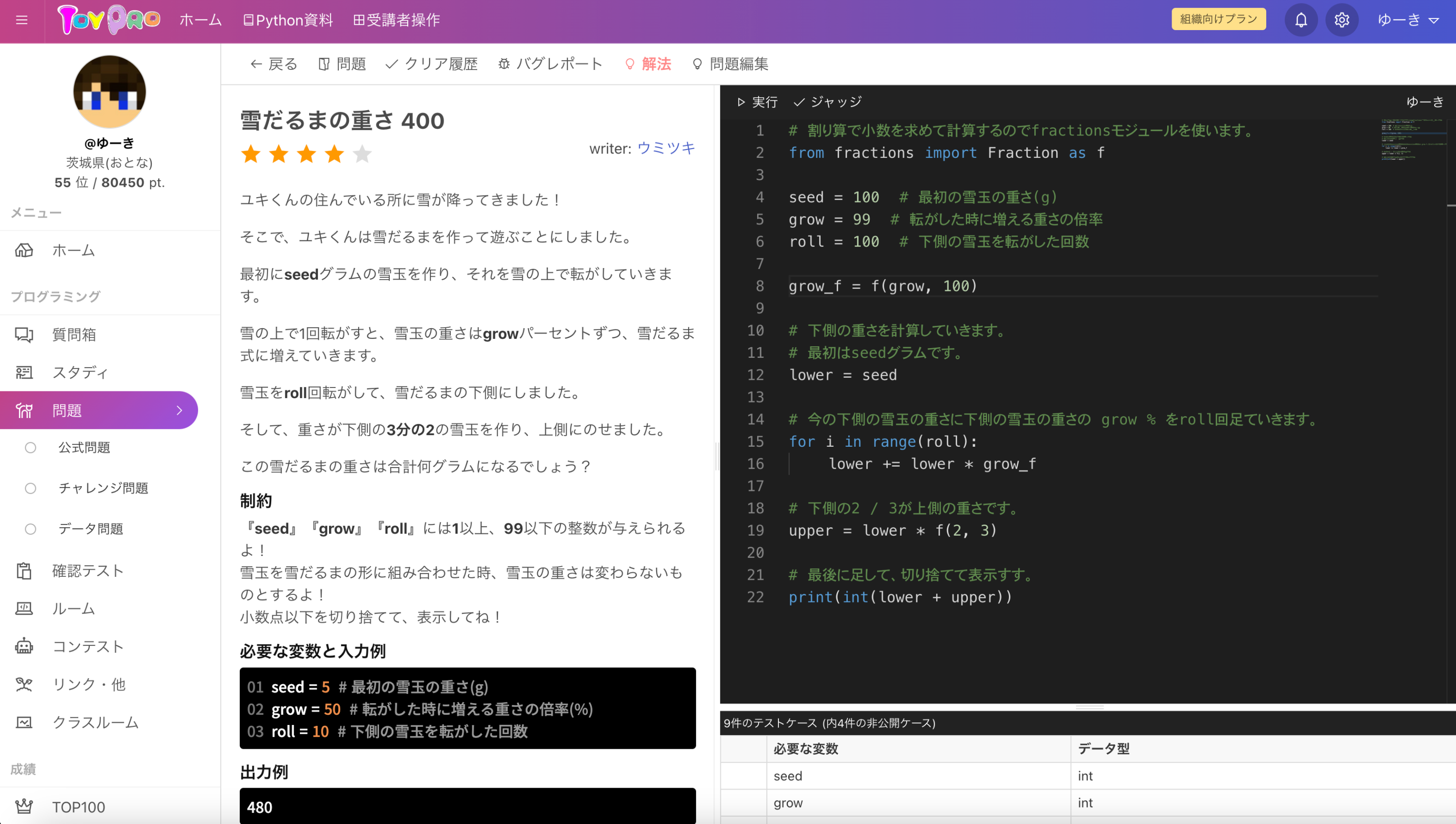Screen dimensions: 1456x824
Task: Open the バグレポート tab
Action: 550,64
